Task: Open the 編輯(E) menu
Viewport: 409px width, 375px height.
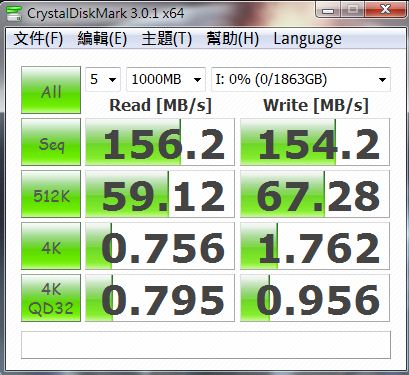Action: (102, 39)
